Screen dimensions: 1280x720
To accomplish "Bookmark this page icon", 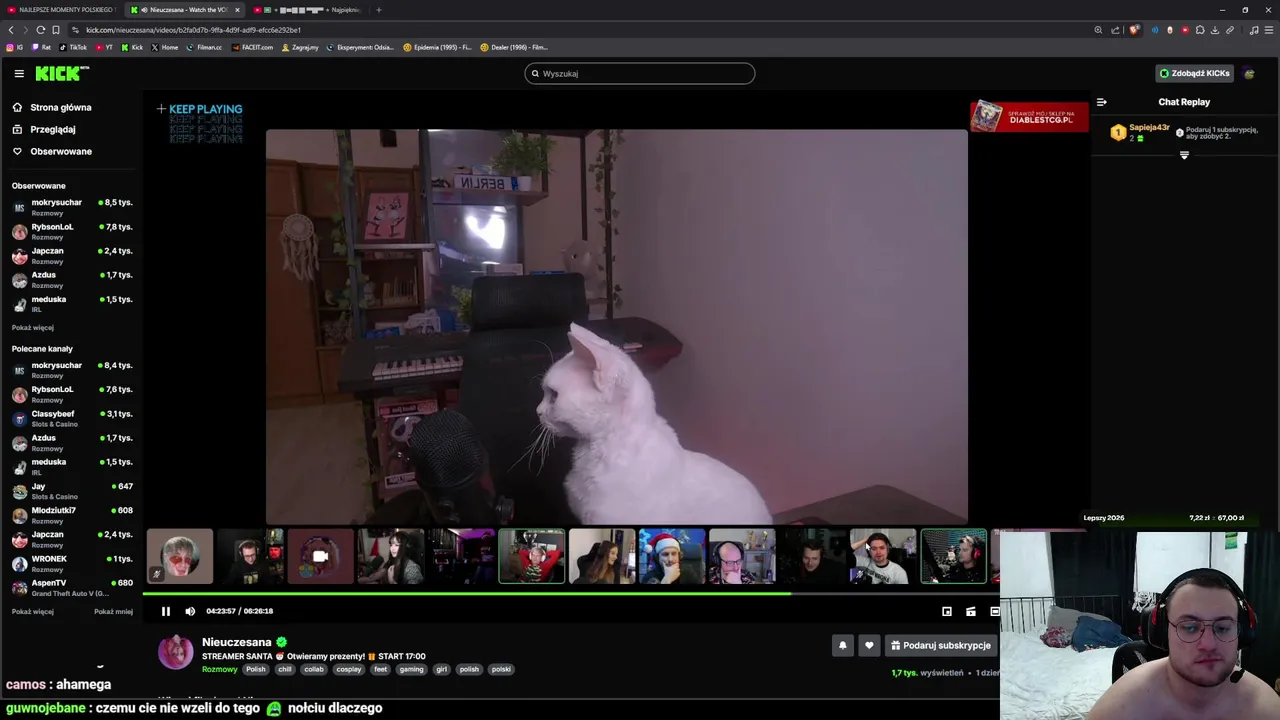I will (x=55, y=30).
